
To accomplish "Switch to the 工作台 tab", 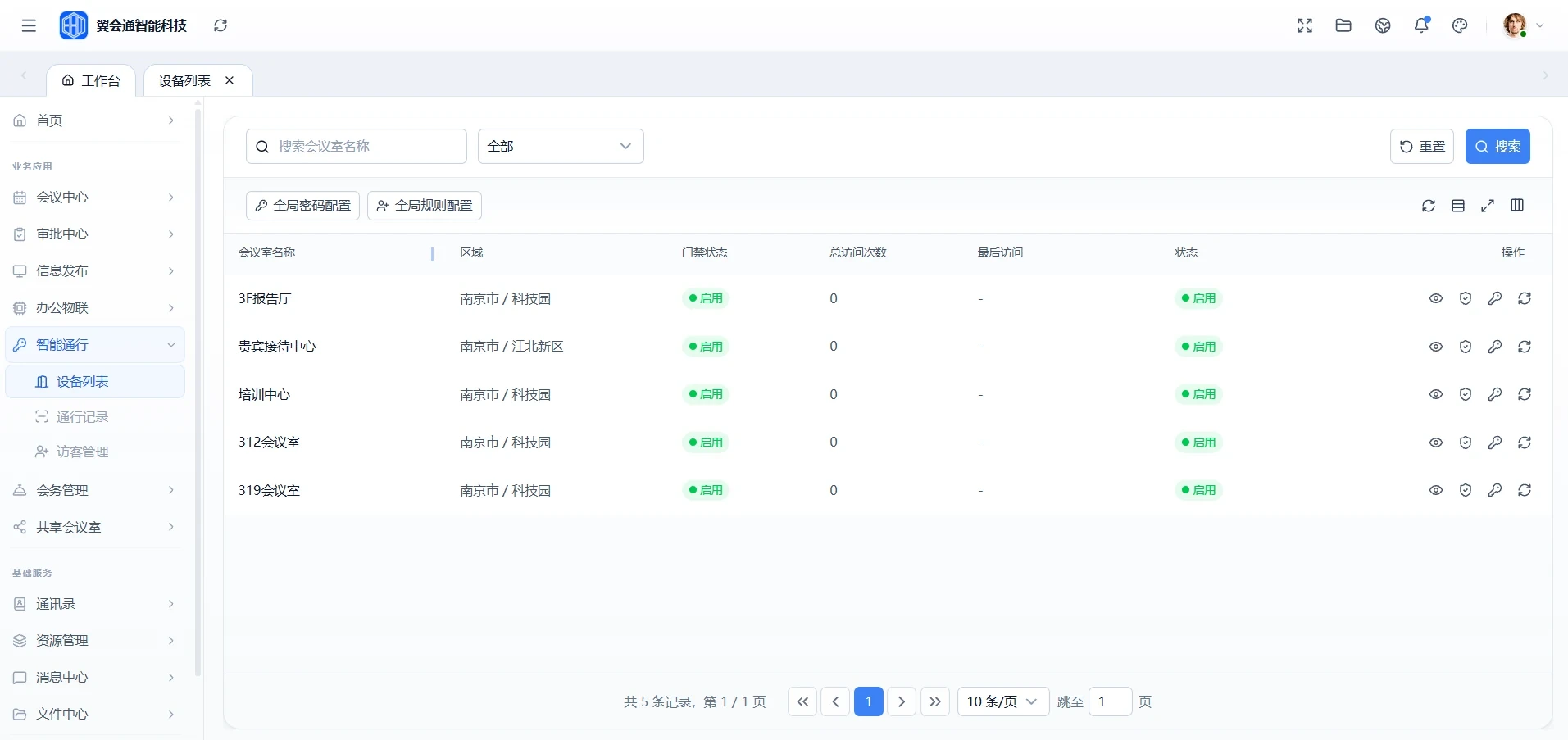I will pyautogui.click(x=91, y=80).
